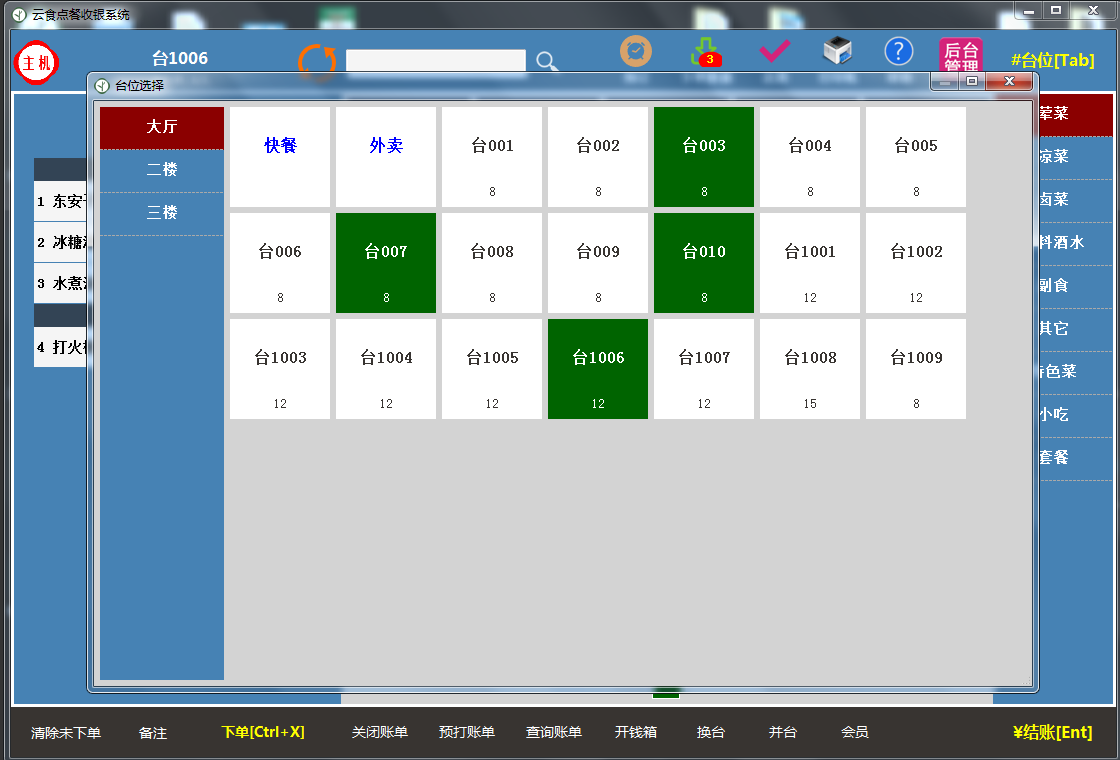Screen dimensions: 1120x760
Task: Open help via the question mark icon
Action: coord(899,51)
